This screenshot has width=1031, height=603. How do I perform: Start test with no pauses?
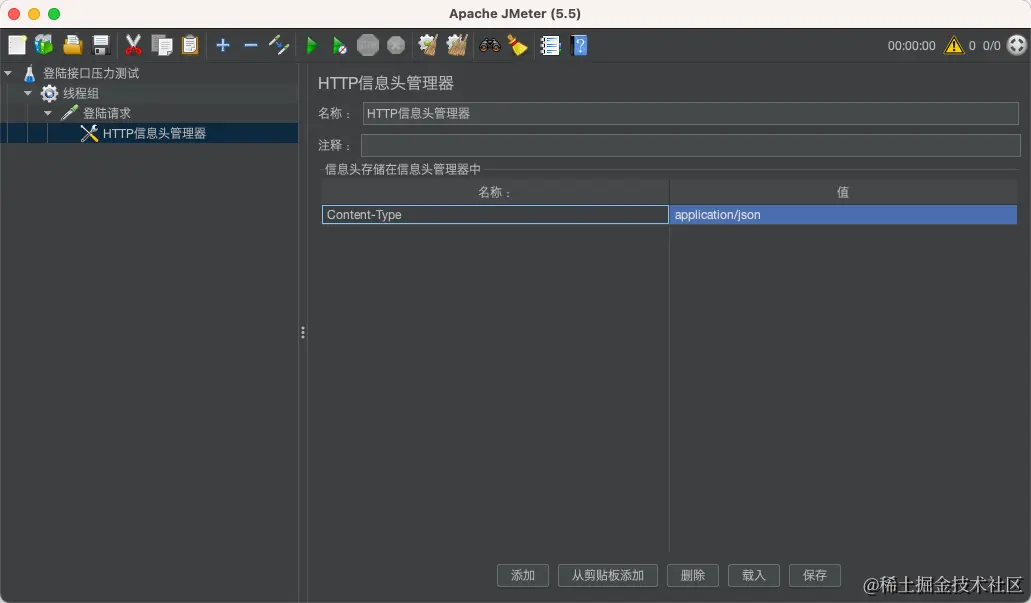[x=339, y=45]
